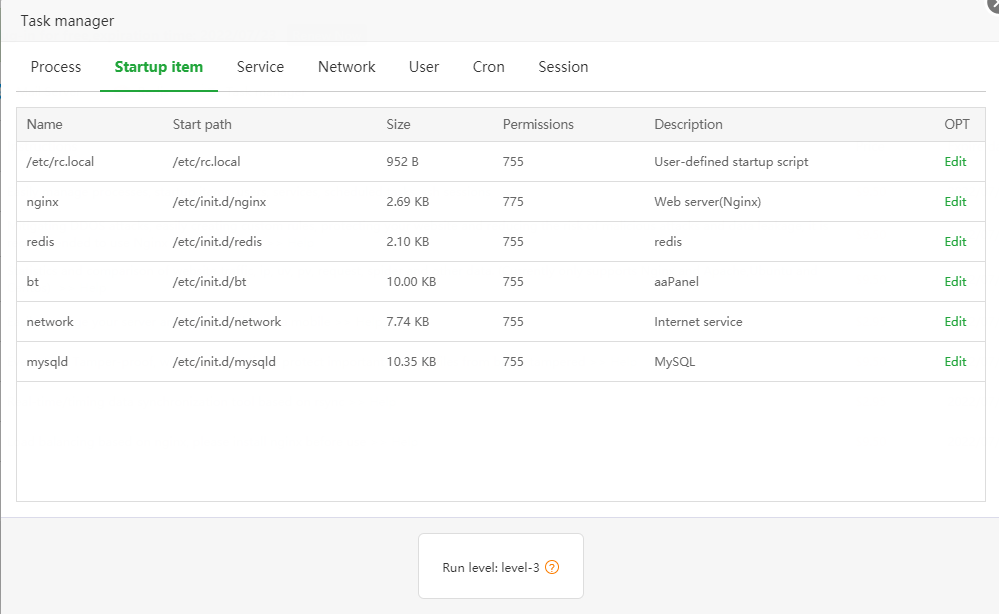Click the Size column header
The width and height of the screenshot is (999, 614).
[398, 125]
